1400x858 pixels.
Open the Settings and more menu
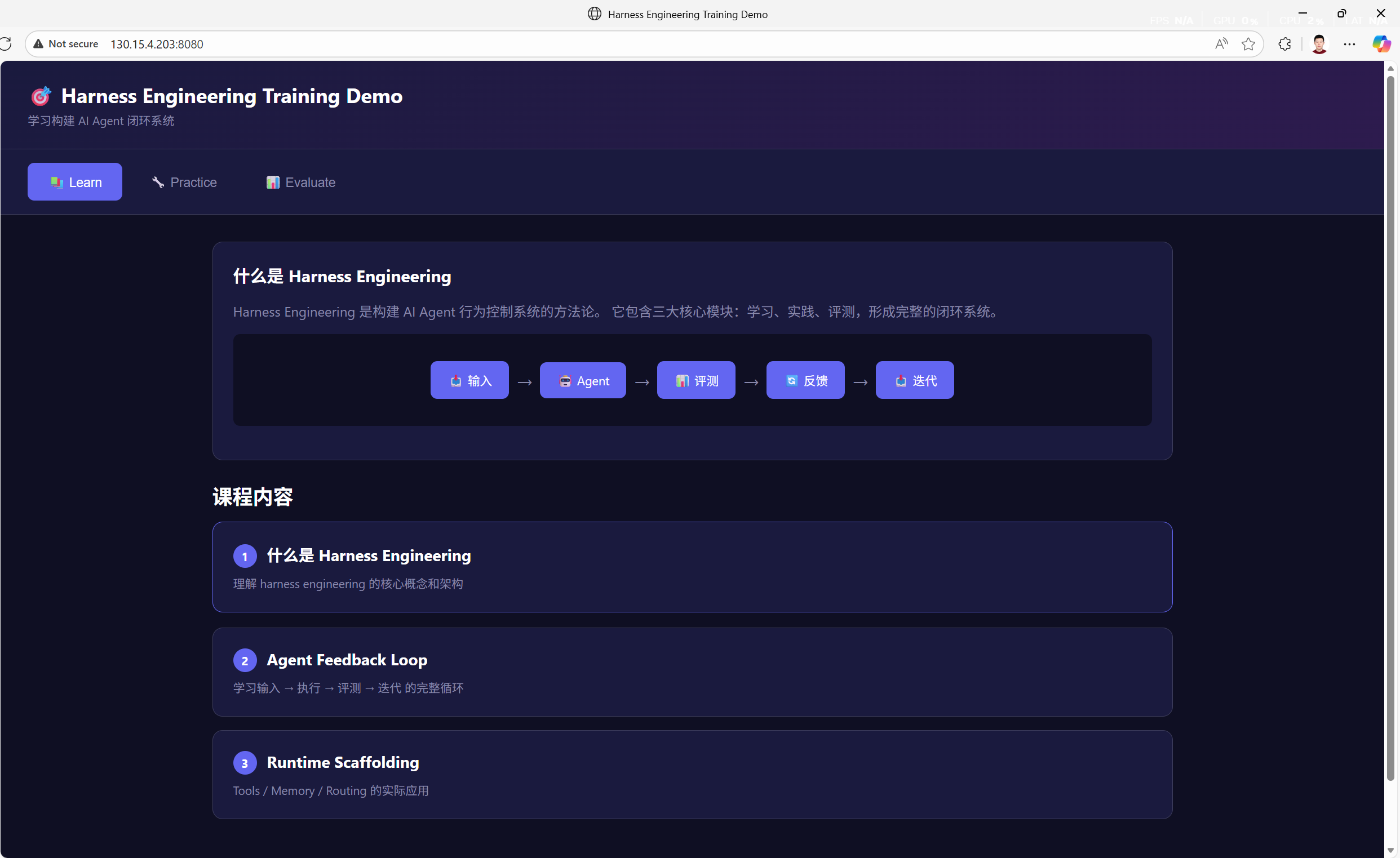pos(1350,44)
